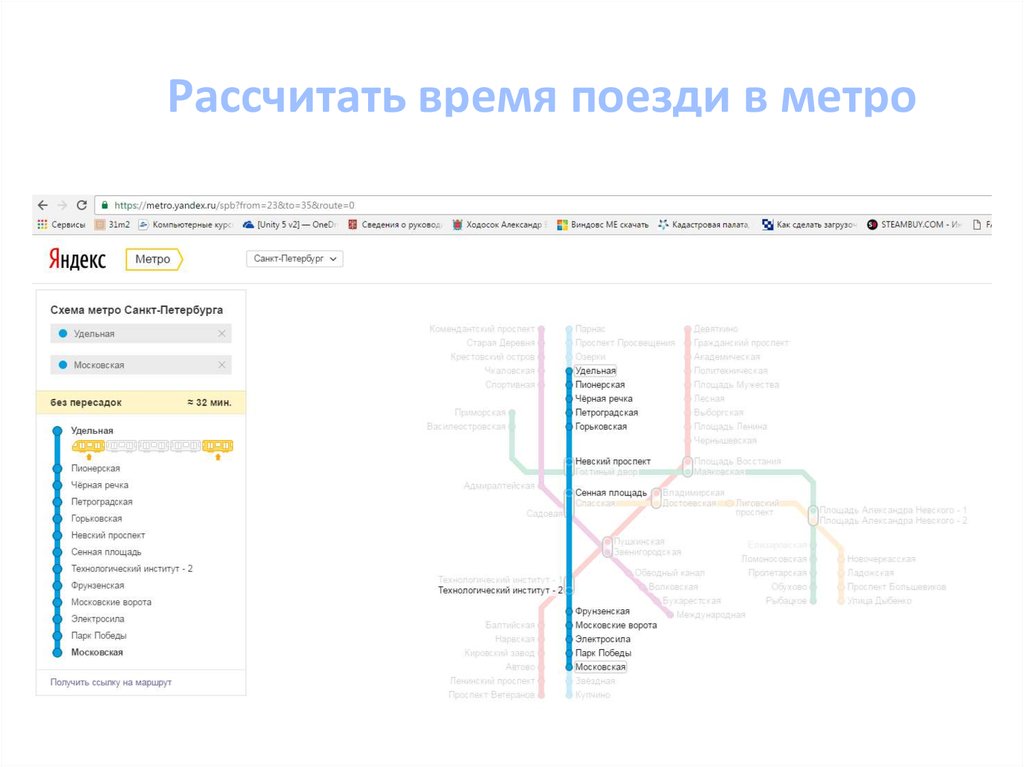Screen dimensions: 1024x767
Task: Click the browser back arrow
Action: [x=43, y=204]
